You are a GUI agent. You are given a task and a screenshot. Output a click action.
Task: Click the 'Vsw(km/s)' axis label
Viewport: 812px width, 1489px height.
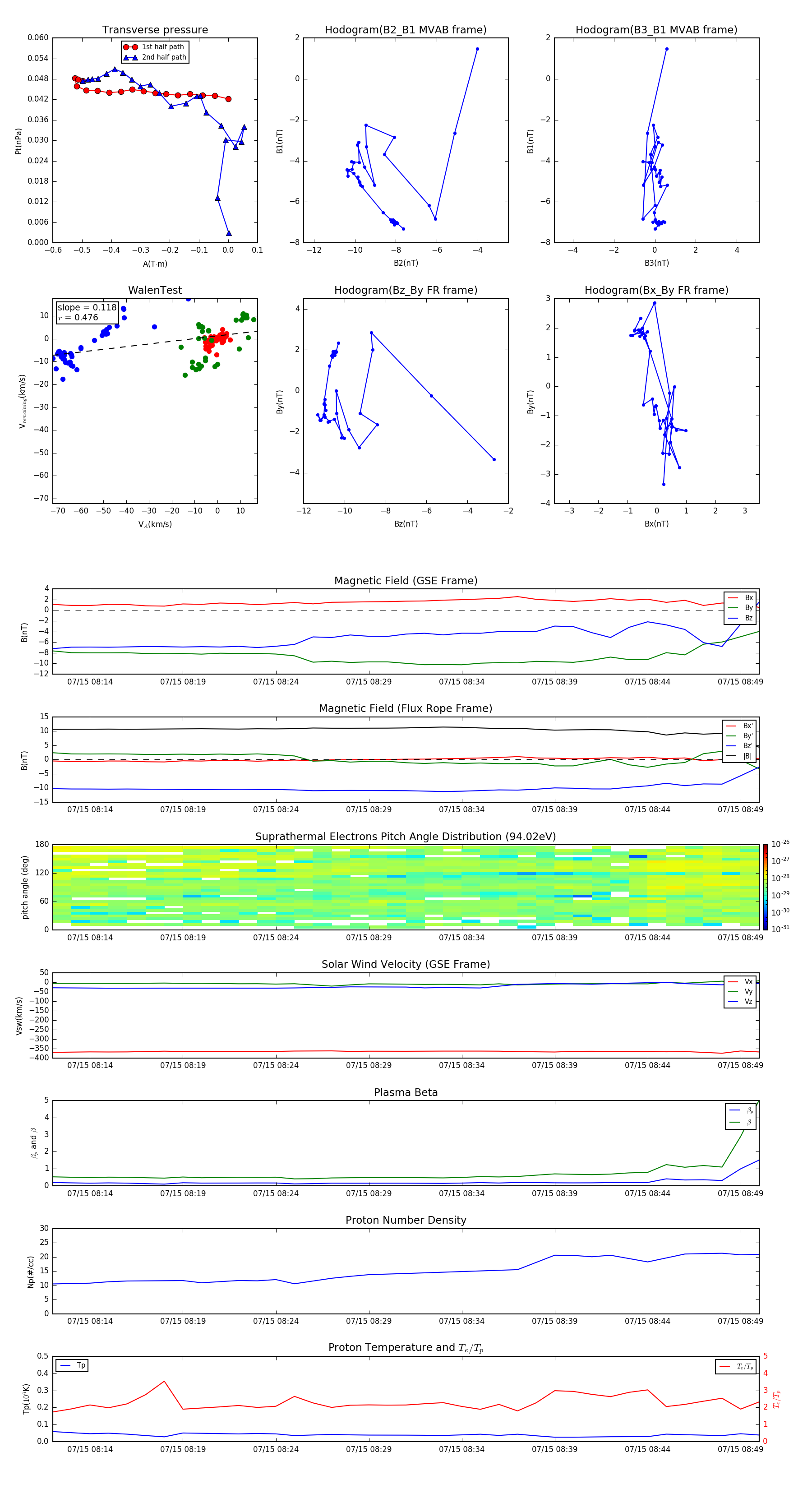pyautogui.click(x=19, y=1016)
